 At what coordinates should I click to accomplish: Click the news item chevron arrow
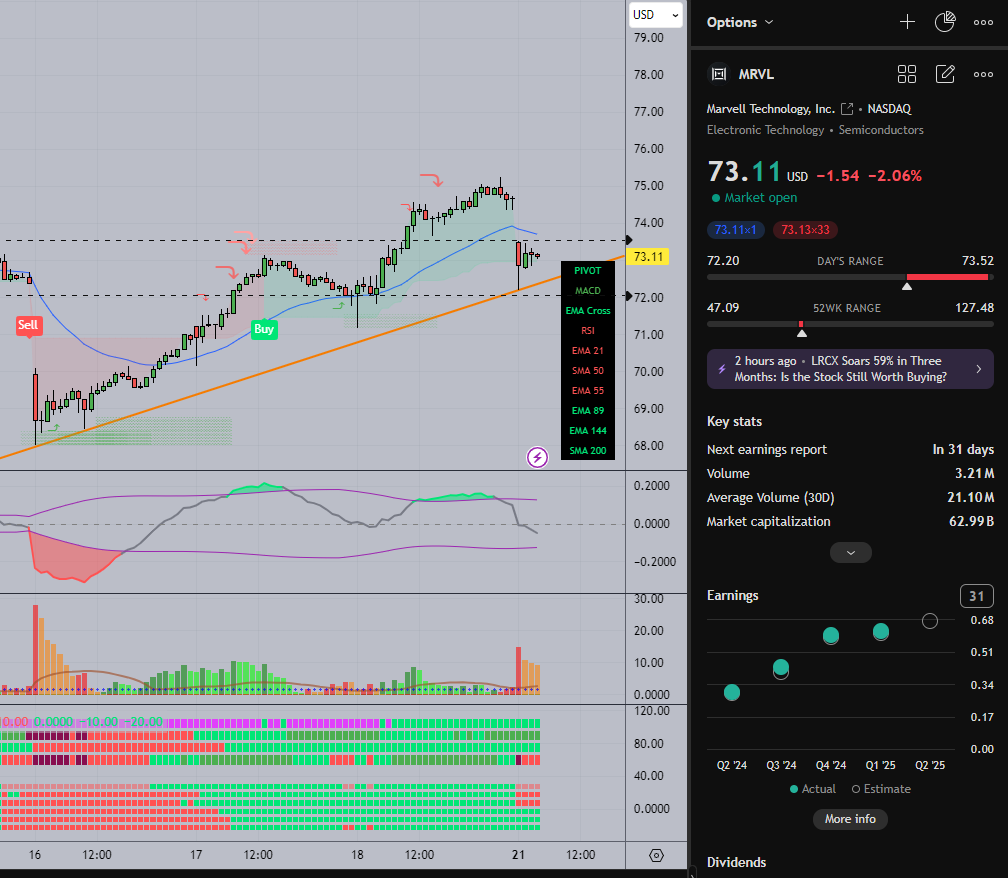pos(978,369)
